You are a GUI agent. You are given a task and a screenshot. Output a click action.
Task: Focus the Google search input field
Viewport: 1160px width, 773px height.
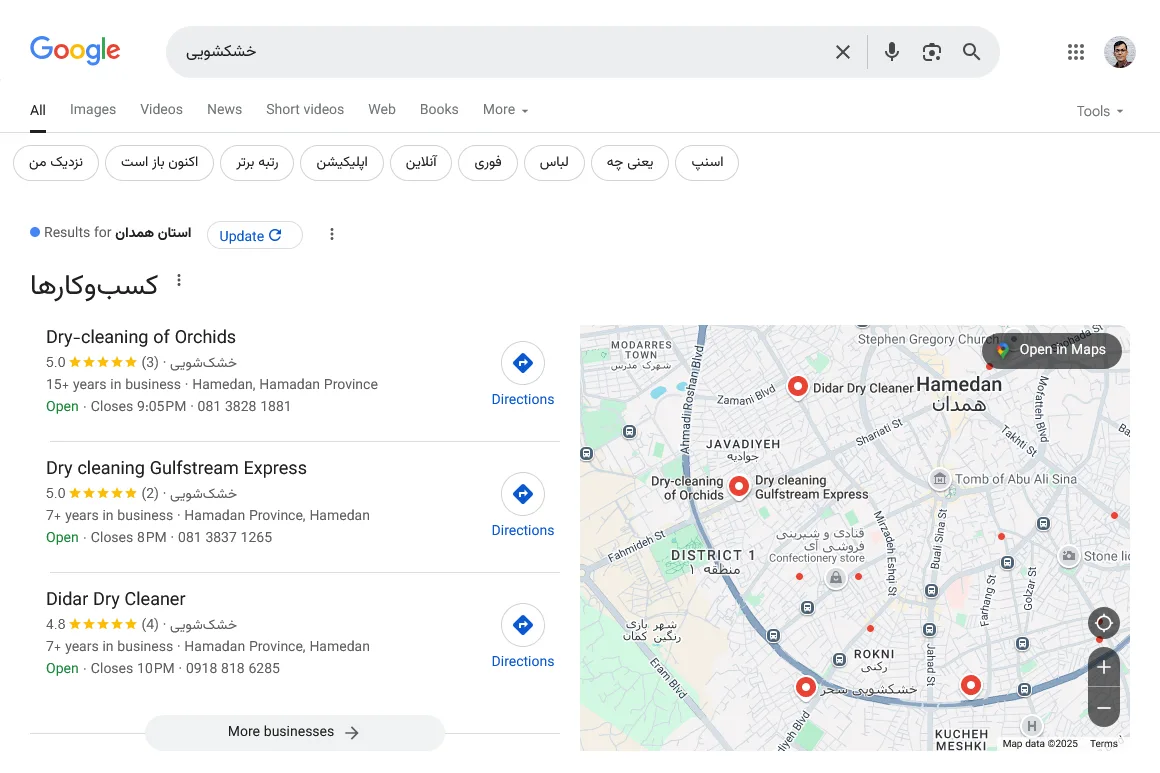click(503, 52)
